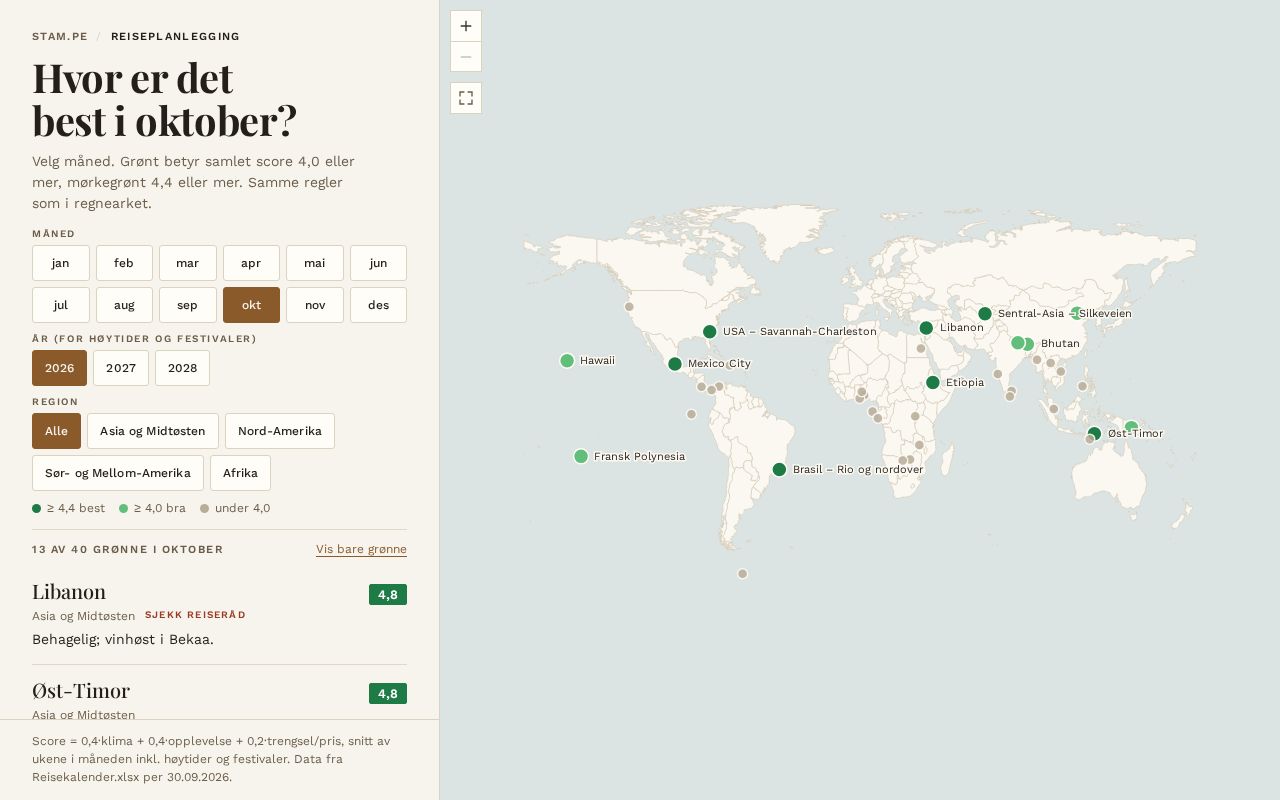Switch month to feb

[124, 263]
